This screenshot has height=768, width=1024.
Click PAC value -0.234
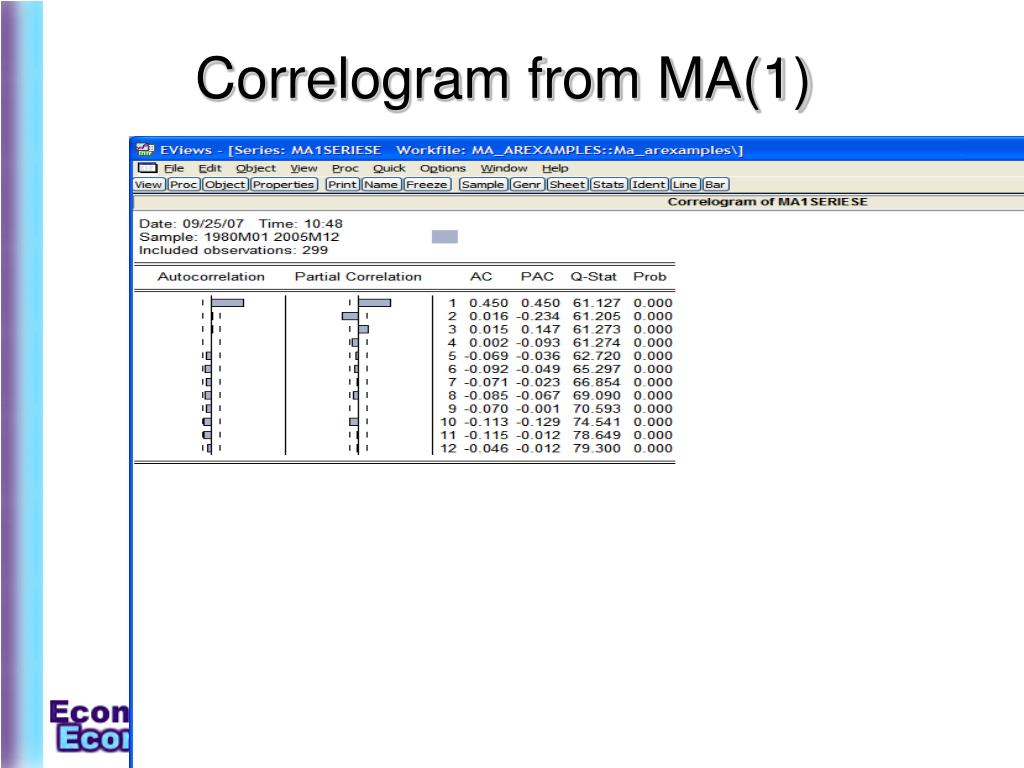537,316
